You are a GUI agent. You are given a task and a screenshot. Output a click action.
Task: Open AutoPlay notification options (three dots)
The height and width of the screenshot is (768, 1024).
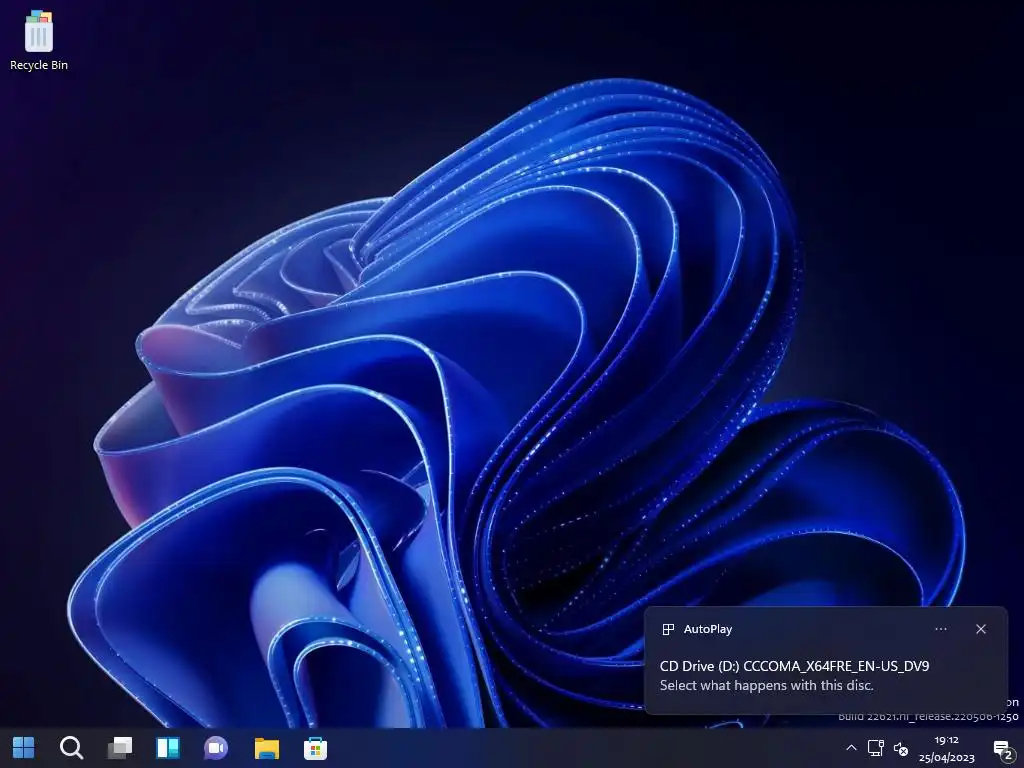click(x=941, y=629)
